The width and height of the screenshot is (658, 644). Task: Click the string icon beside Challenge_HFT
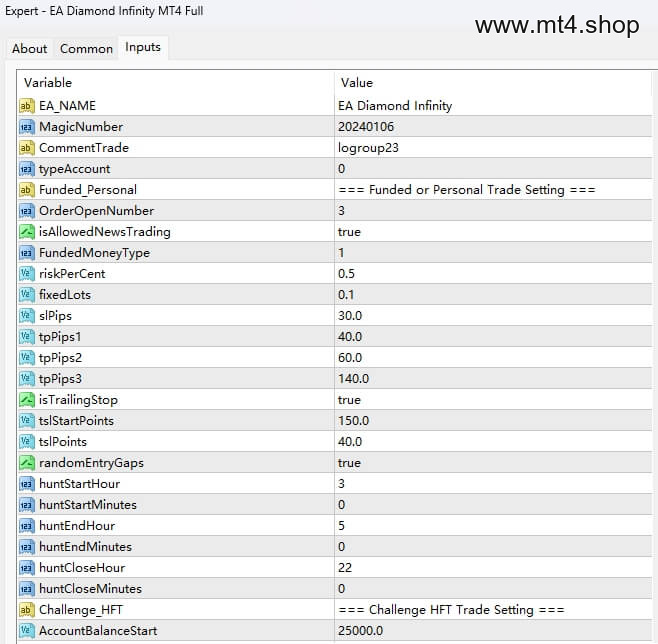click(26, 610)
